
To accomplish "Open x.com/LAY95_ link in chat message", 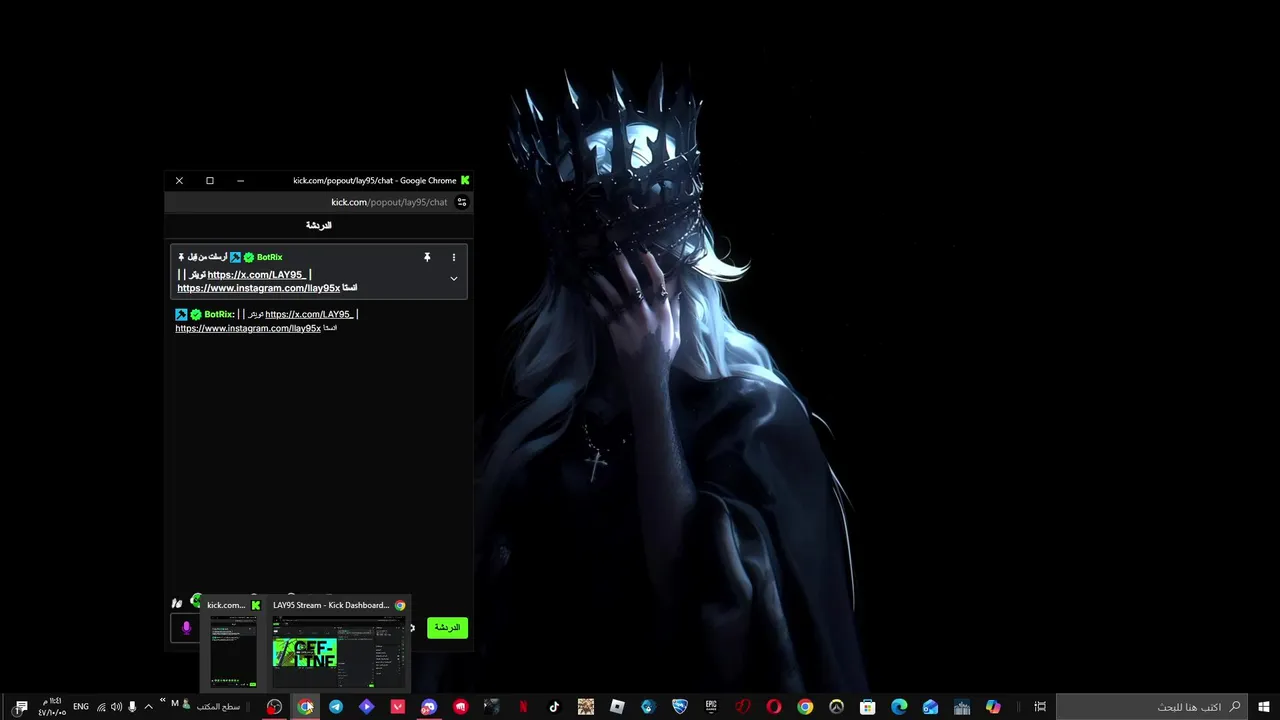I will point(309,314).
